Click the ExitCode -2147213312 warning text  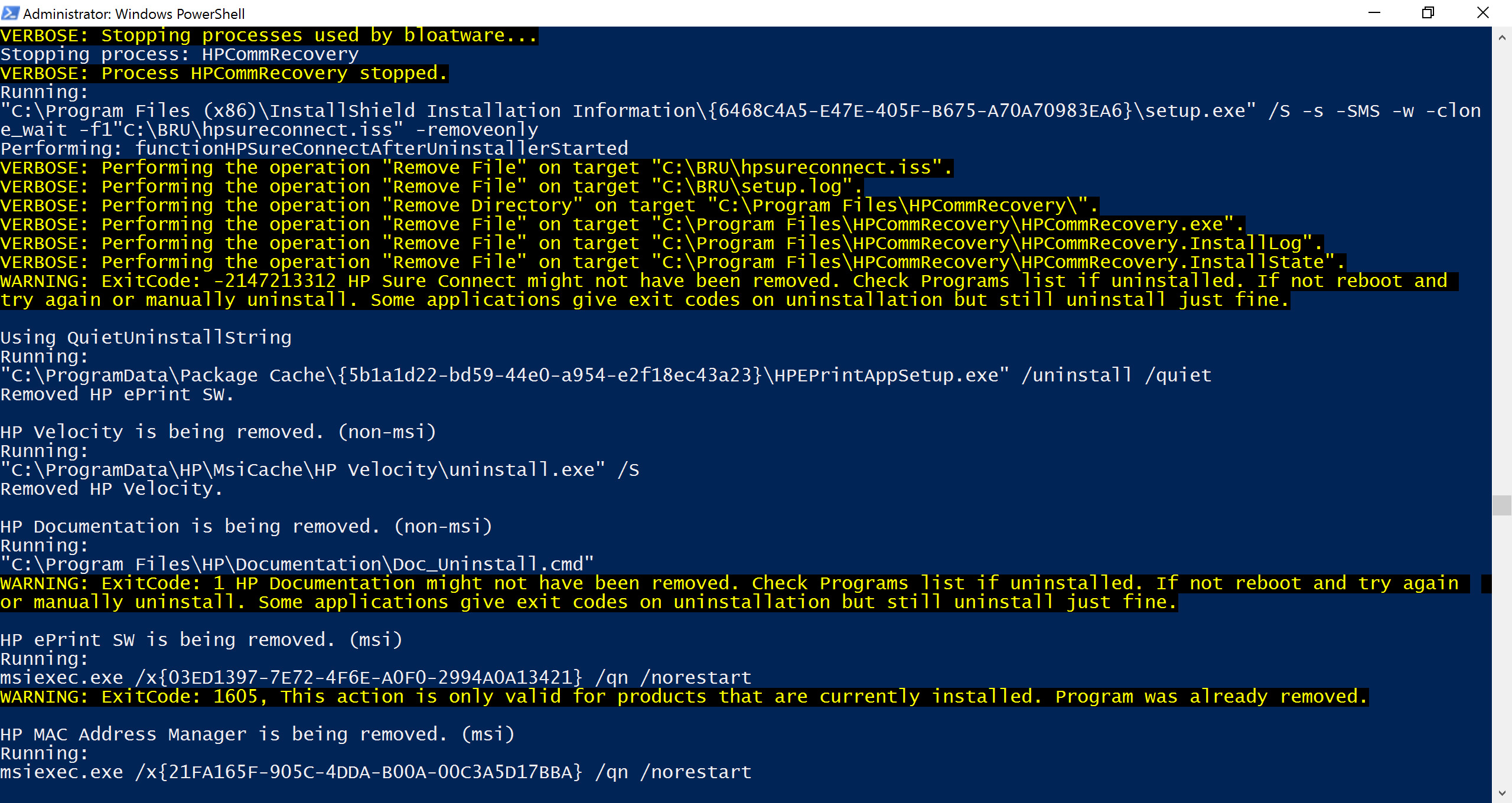pyautogui.click(x=729, y=290)
